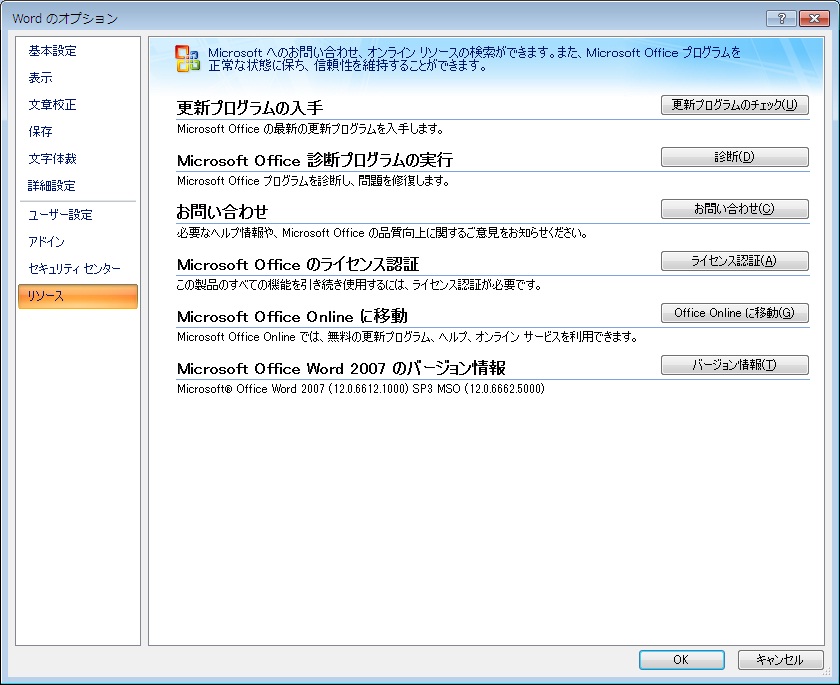Open the アドイン page

[x=47, y=242]
